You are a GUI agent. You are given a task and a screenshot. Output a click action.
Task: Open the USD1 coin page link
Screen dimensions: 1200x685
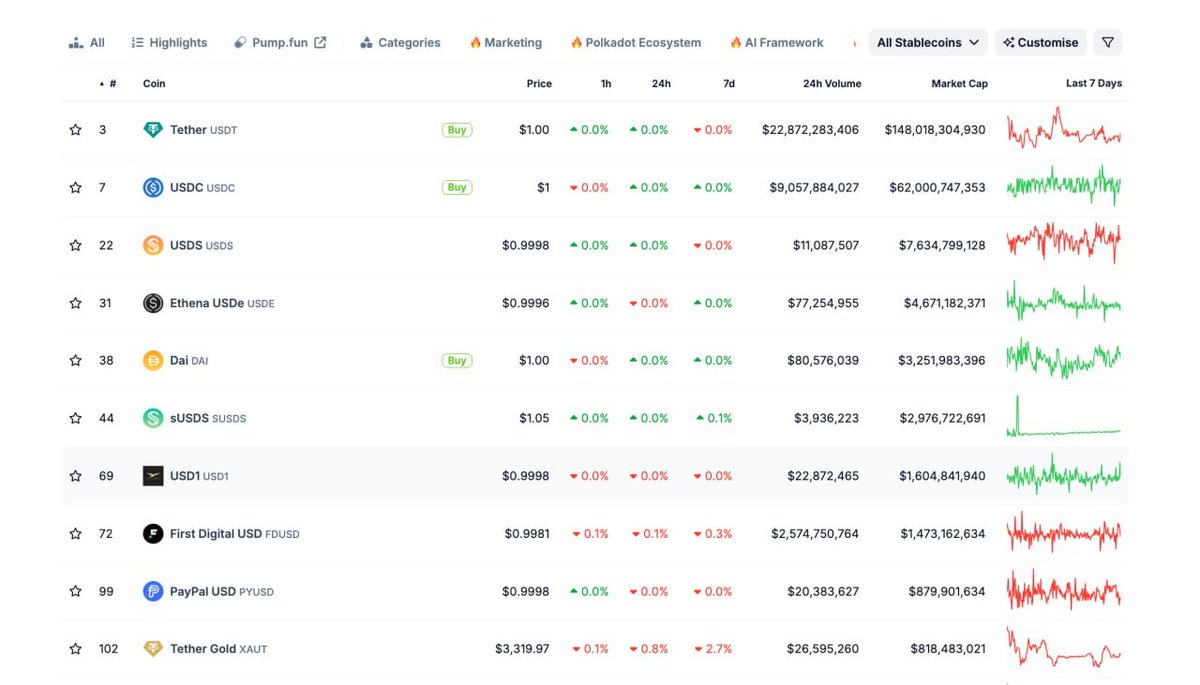199,476
